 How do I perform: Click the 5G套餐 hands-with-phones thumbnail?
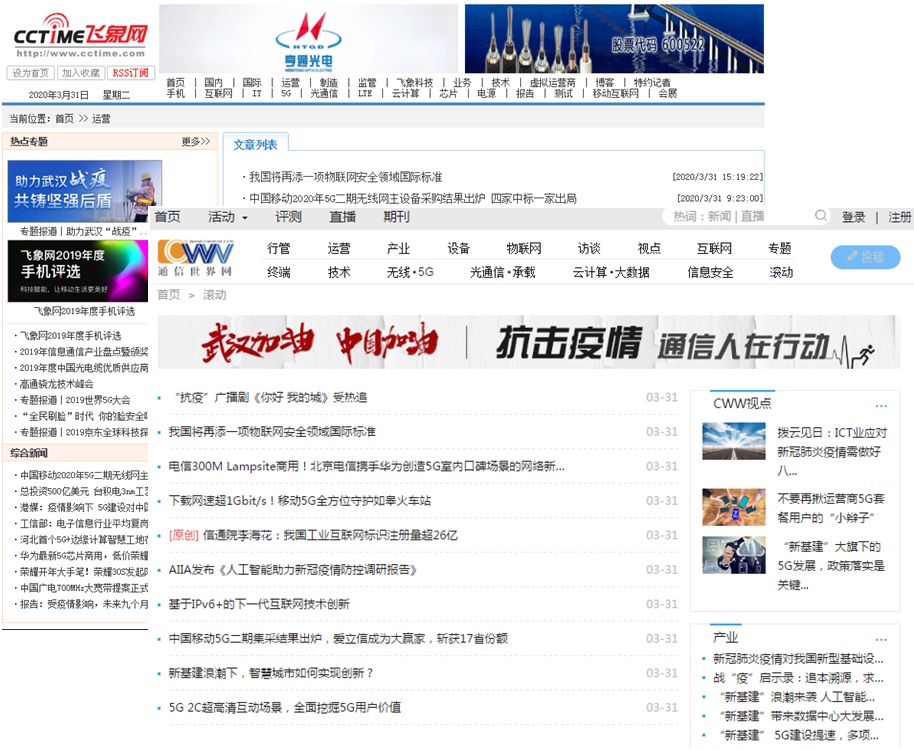[734, 507]
